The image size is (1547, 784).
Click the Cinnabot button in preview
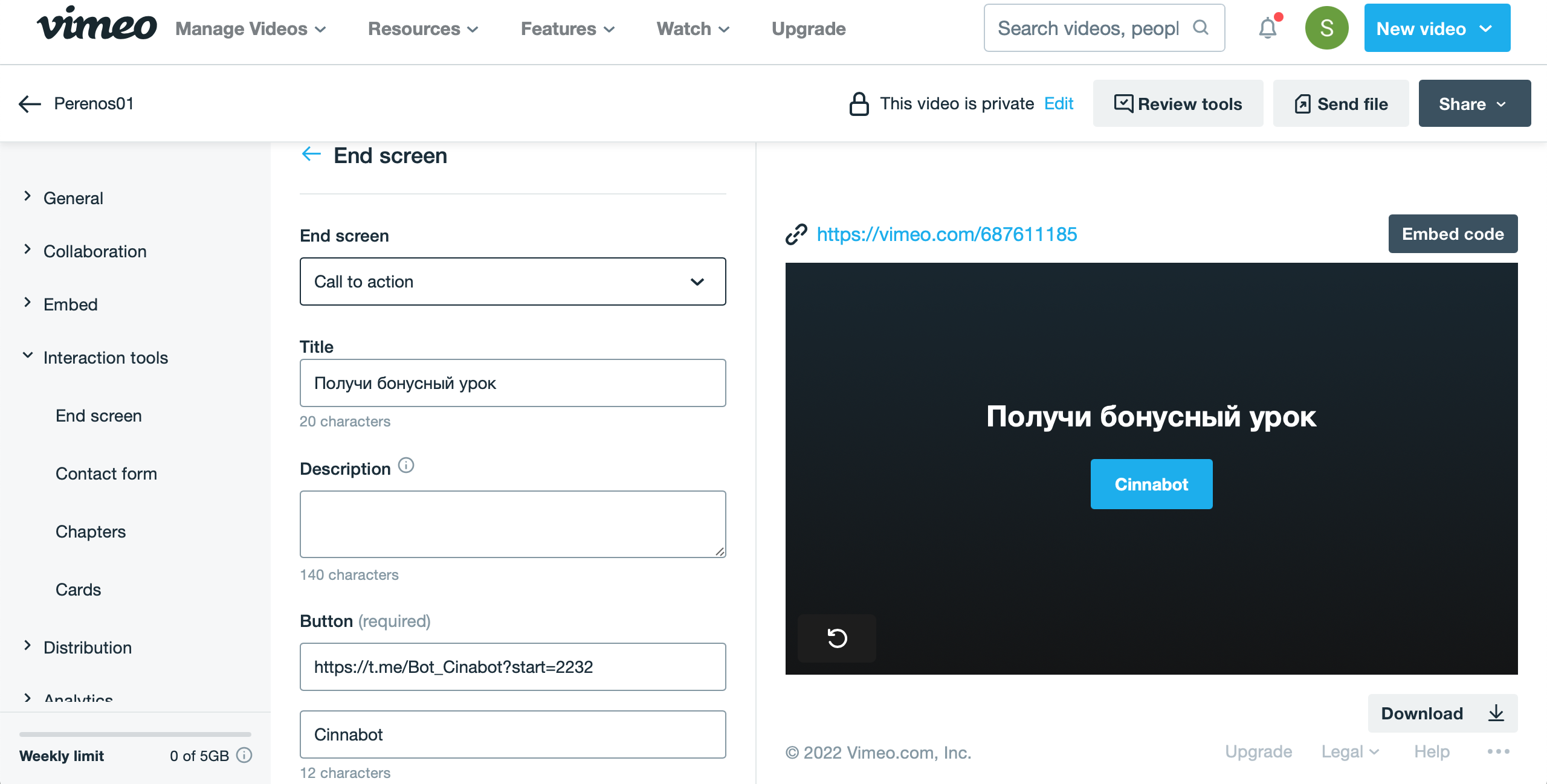pos(1151,484)
